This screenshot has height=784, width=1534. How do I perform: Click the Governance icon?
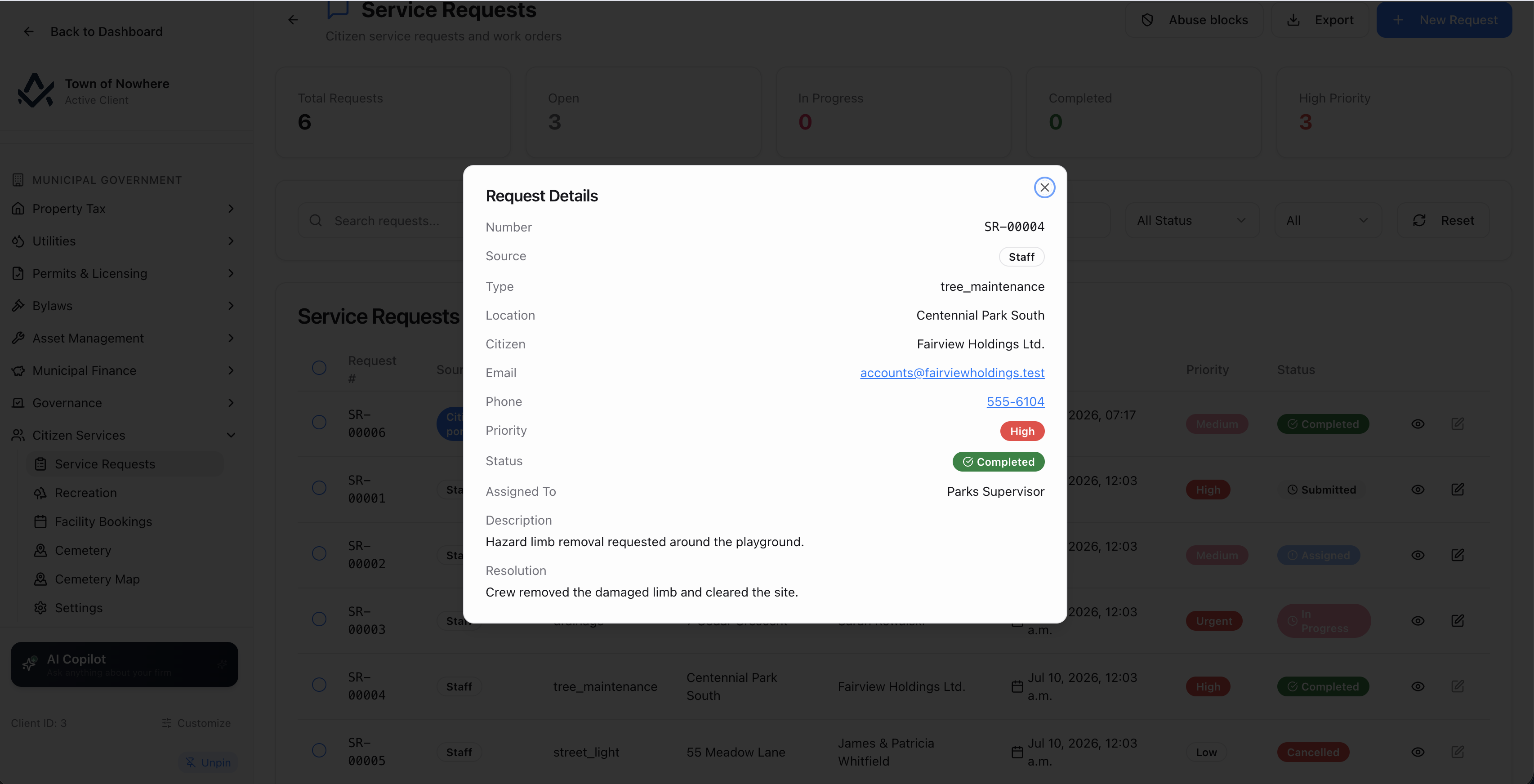click(18, 403)
